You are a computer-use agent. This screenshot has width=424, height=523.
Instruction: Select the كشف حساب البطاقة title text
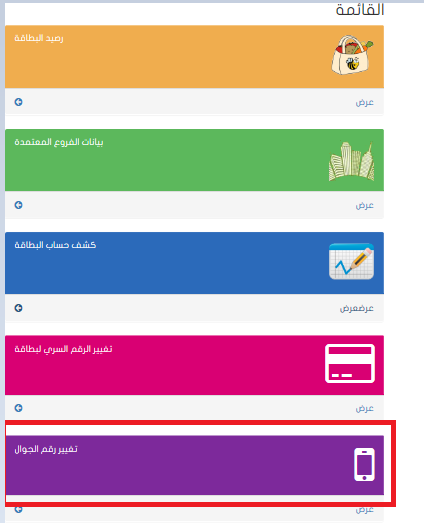(55, 245)
